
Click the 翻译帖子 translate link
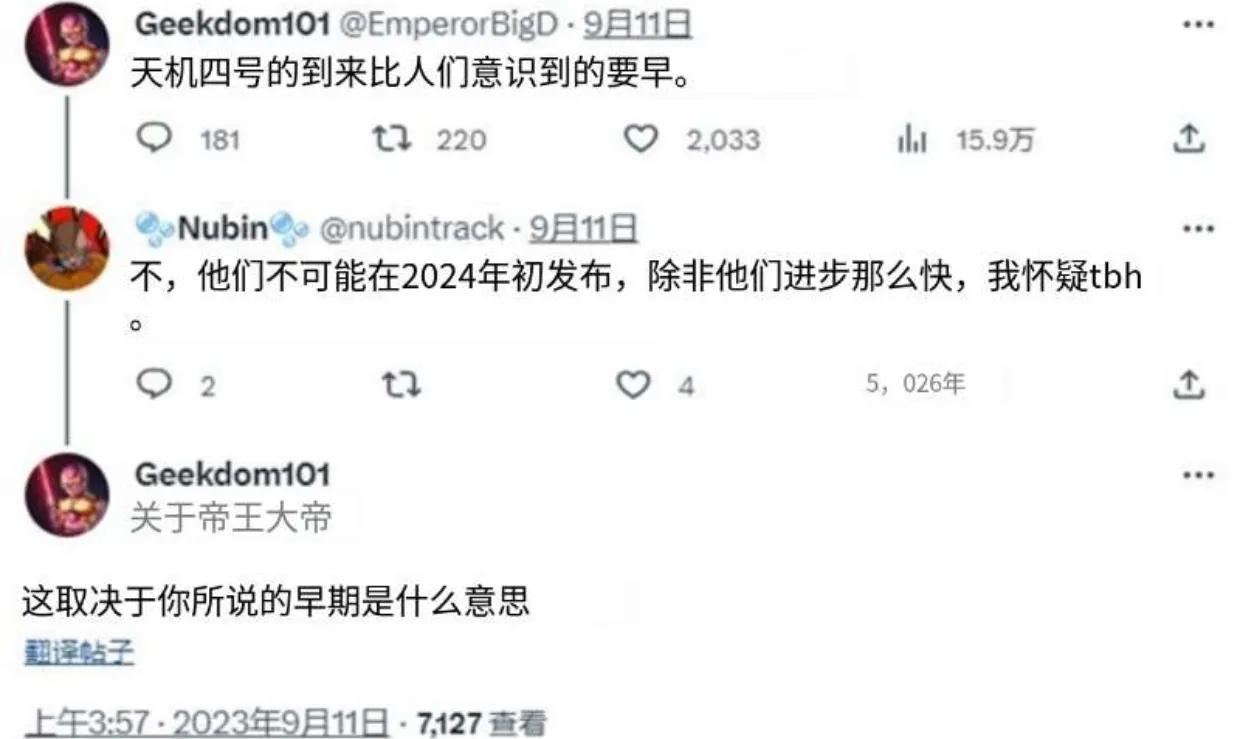click(x=78, y=654)
